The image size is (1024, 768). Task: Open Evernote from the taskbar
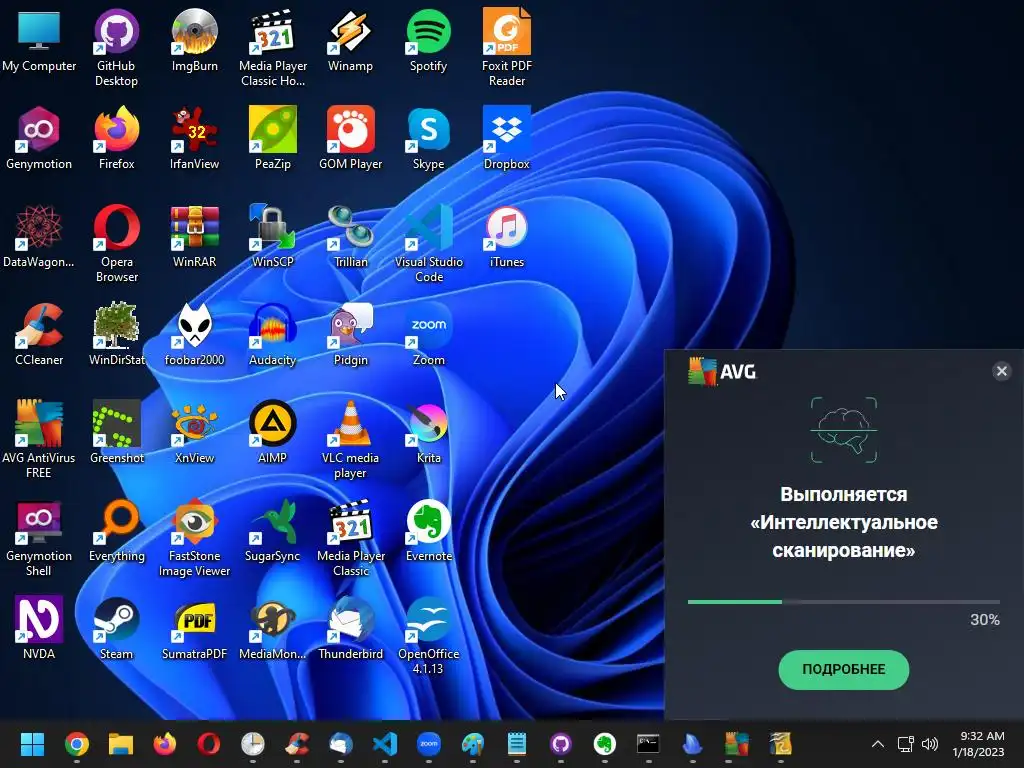605,744
